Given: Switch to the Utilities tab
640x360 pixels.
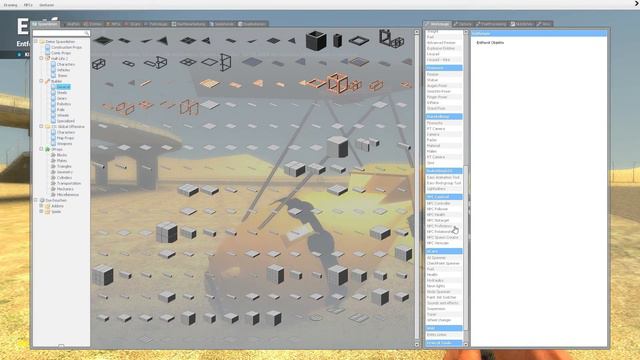Looking at the screenshot, I should (x=522, y=24).
